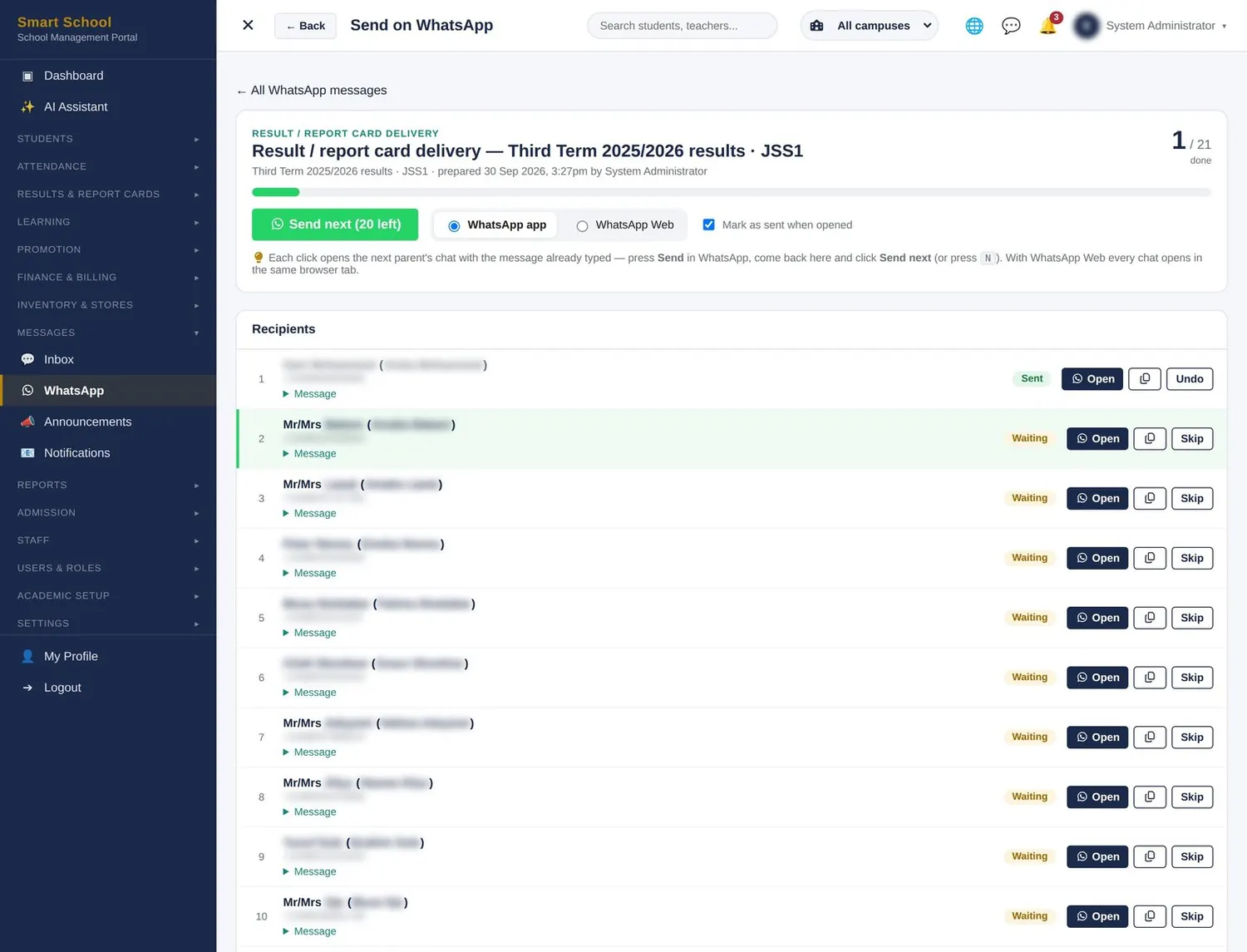
Task: Copy message for recipient row 2
Action: pos(1150,439)
